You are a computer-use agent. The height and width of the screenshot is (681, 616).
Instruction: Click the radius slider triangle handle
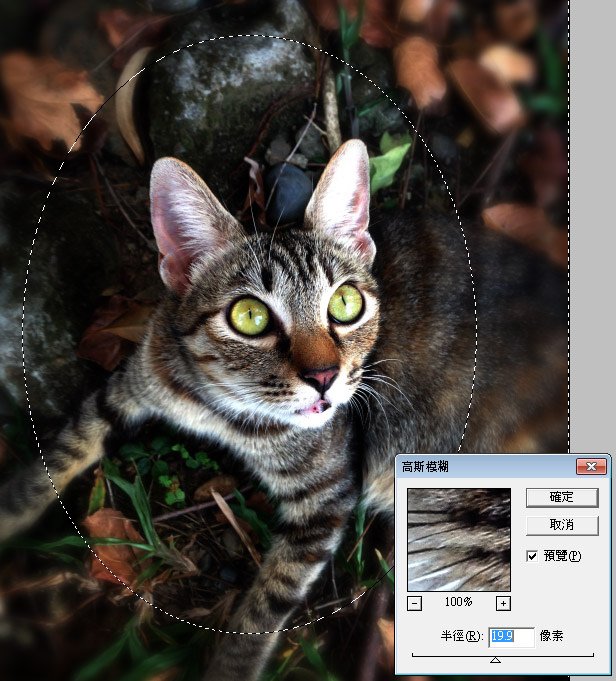coord(495,660)
